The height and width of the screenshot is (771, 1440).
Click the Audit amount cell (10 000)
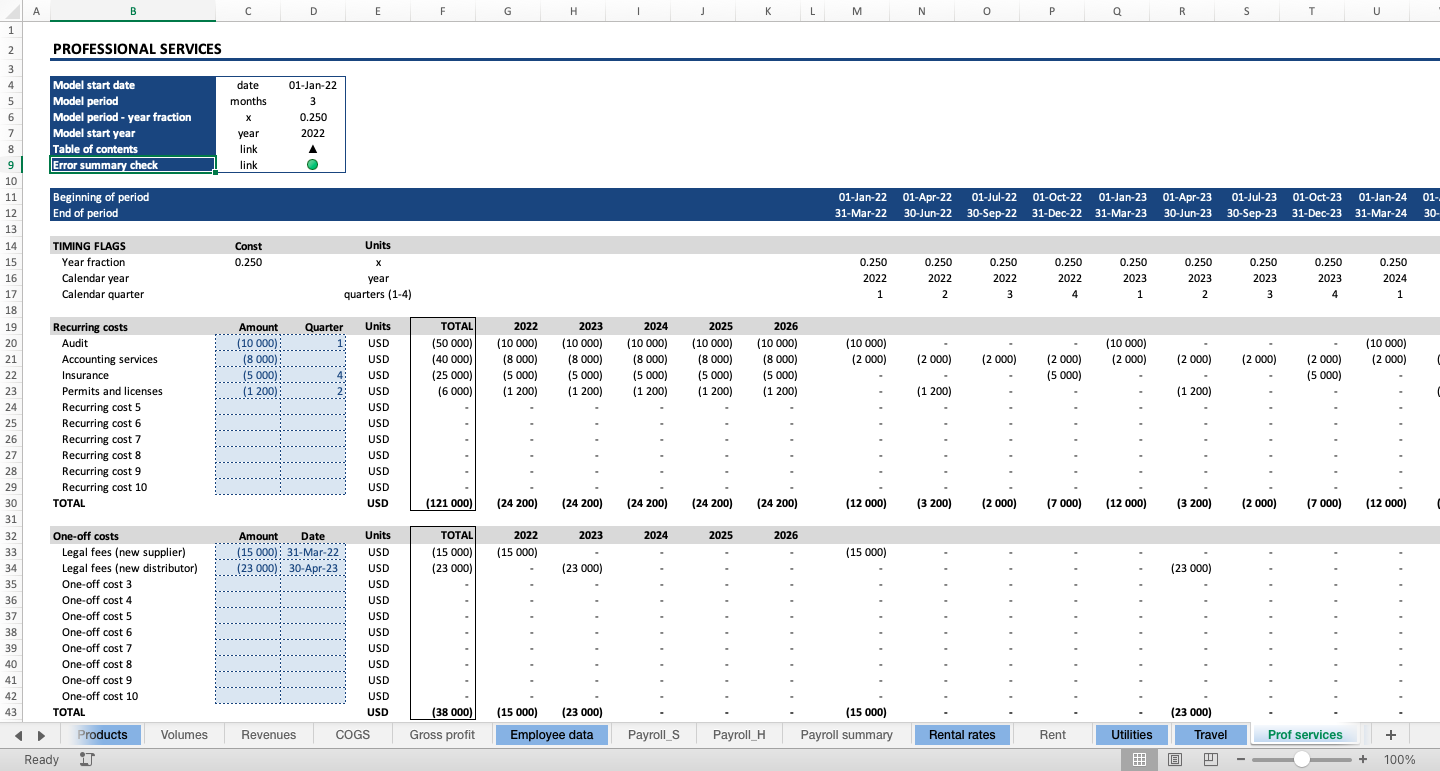248,343
